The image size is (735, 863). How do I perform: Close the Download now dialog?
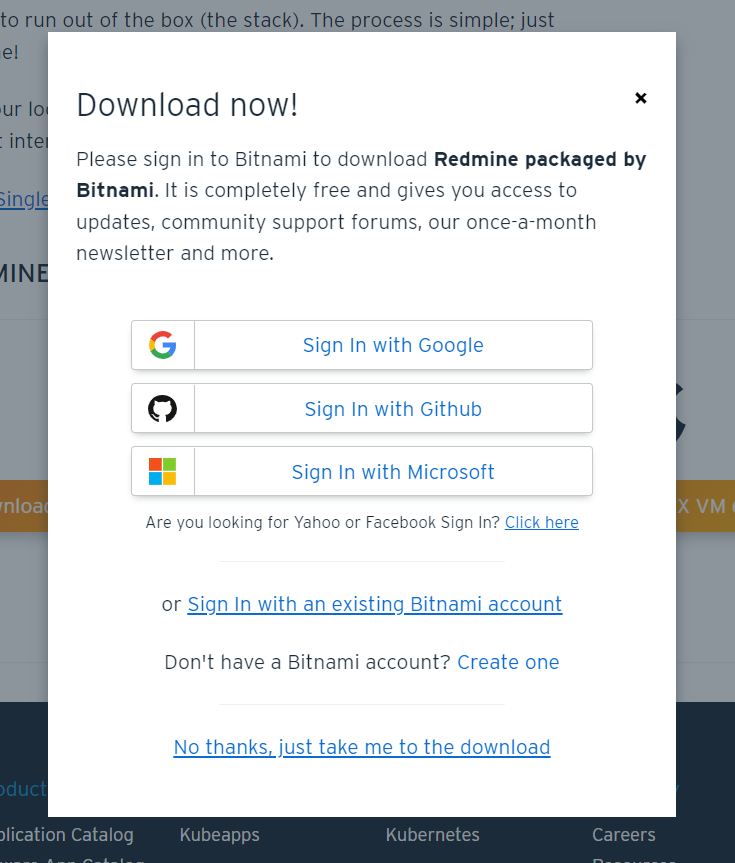(x=641, y=98)
